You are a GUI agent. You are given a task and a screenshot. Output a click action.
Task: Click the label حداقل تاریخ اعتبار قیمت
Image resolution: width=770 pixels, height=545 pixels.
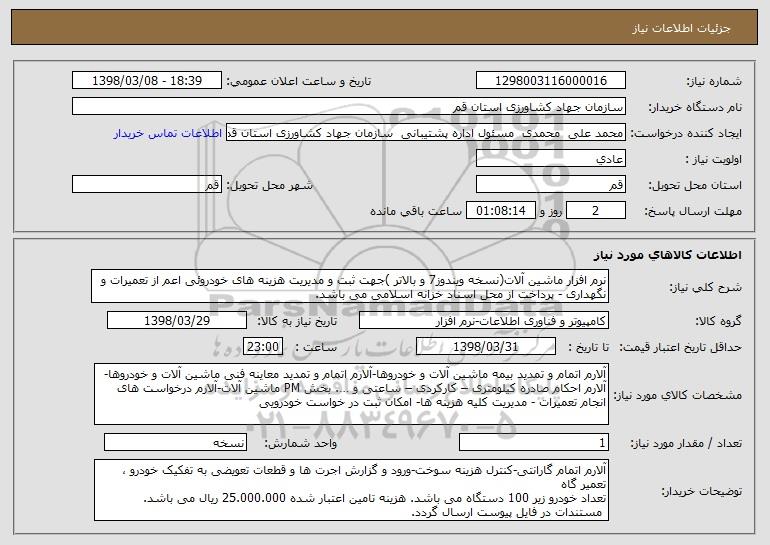[x=681, y=348]
